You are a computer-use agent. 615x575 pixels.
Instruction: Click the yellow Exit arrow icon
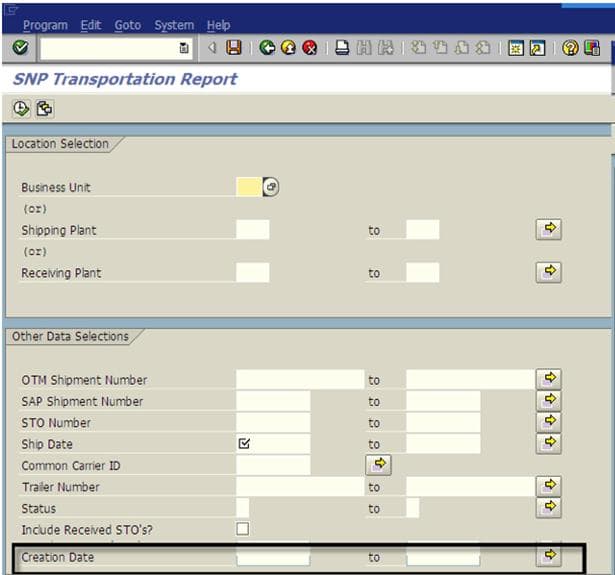[x=288, y=48]
